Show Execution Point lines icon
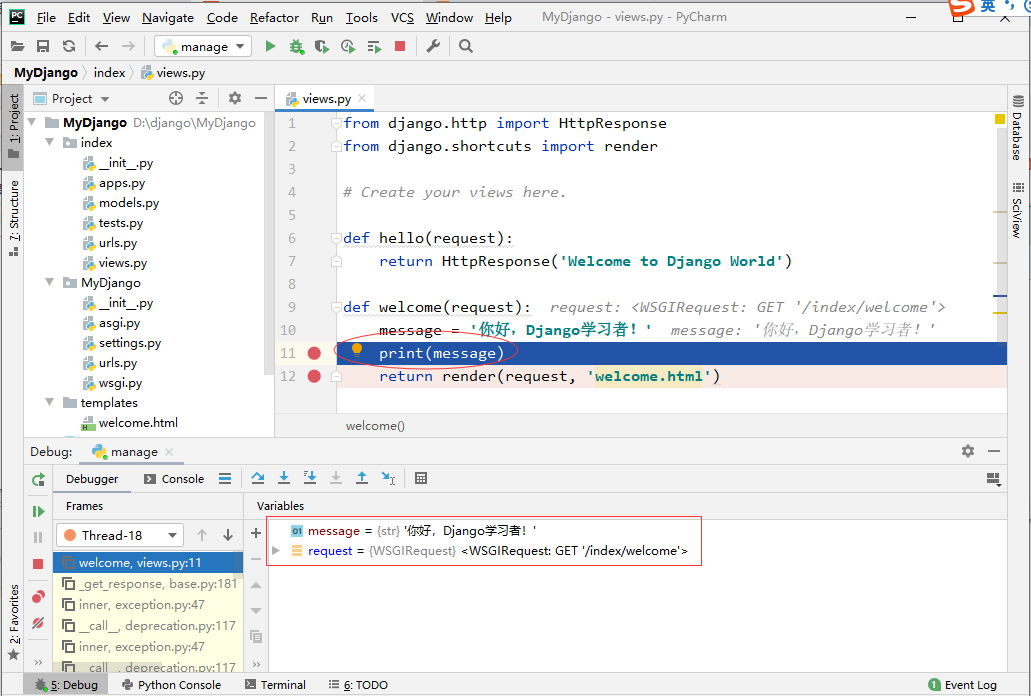The width and height of the screenshot is (1031, 696). 225,478
